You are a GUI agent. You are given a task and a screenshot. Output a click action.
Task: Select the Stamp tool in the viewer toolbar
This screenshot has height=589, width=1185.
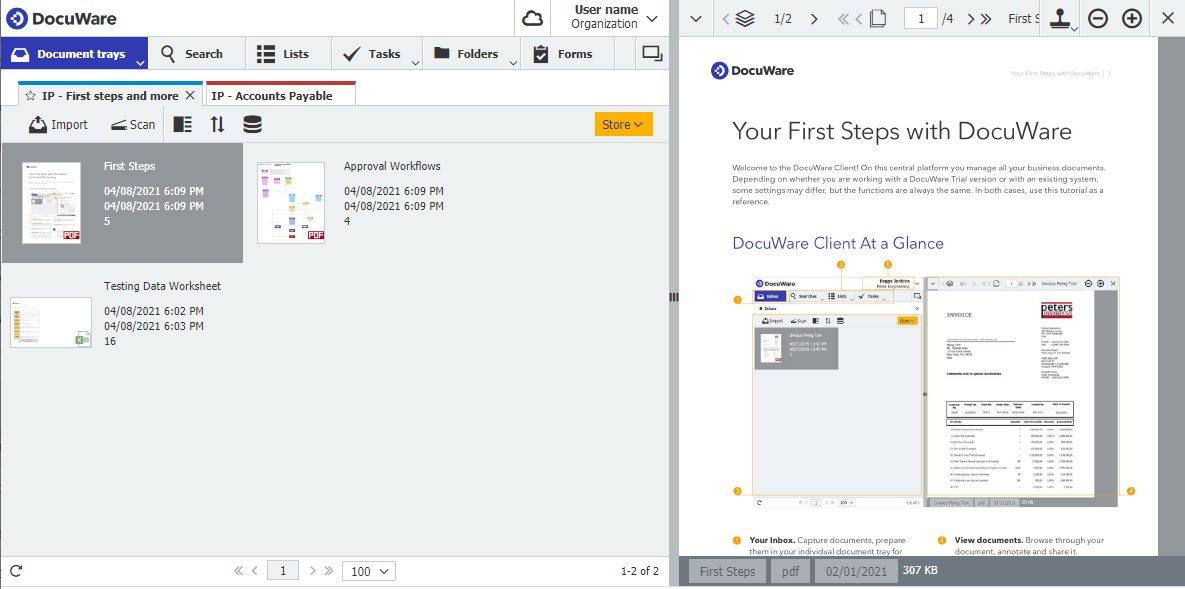(1060, 17)
